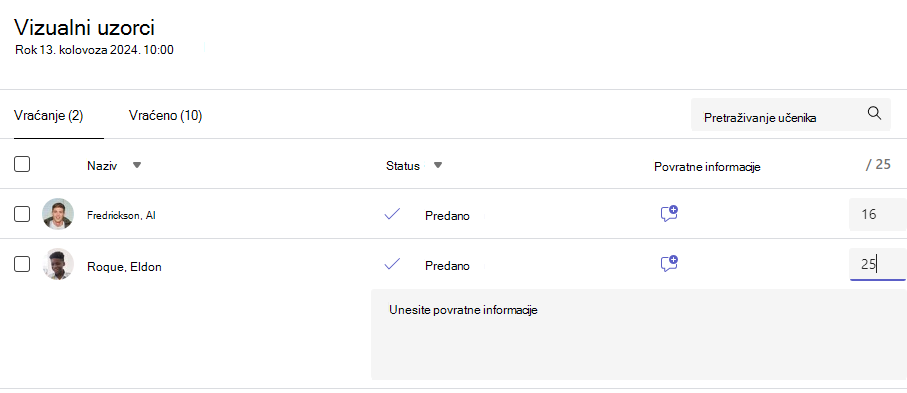Expand the Naziv sort arrow
This screenshot has width=907, height=393.
click(x=137, y=165)
